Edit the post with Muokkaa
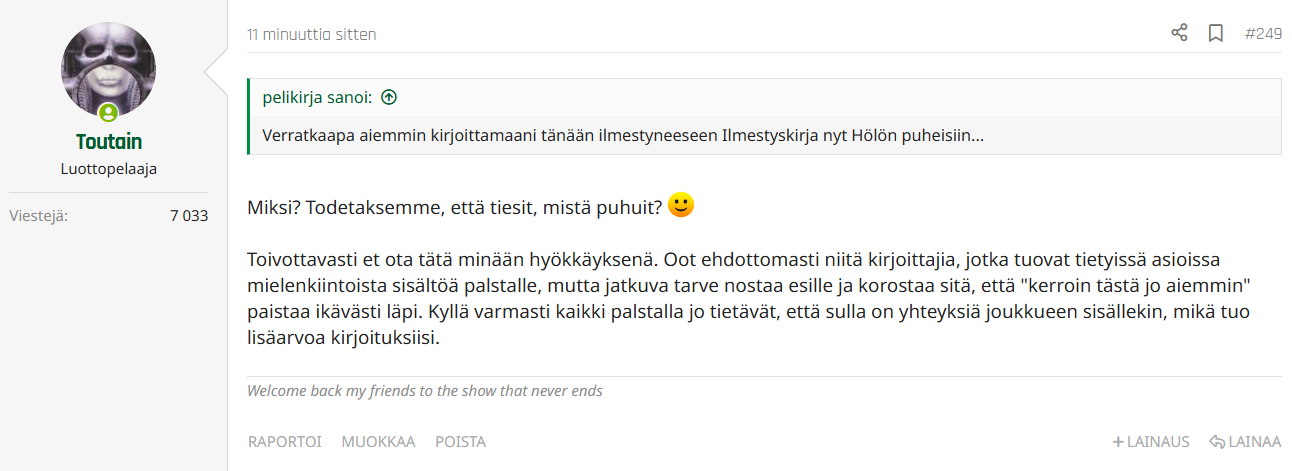1292x471 pixels. [x=378, y=442]
